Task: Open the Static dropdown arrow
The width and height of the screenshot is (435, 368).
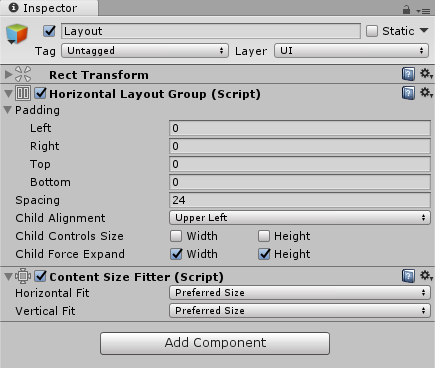Action: [424, 31]
